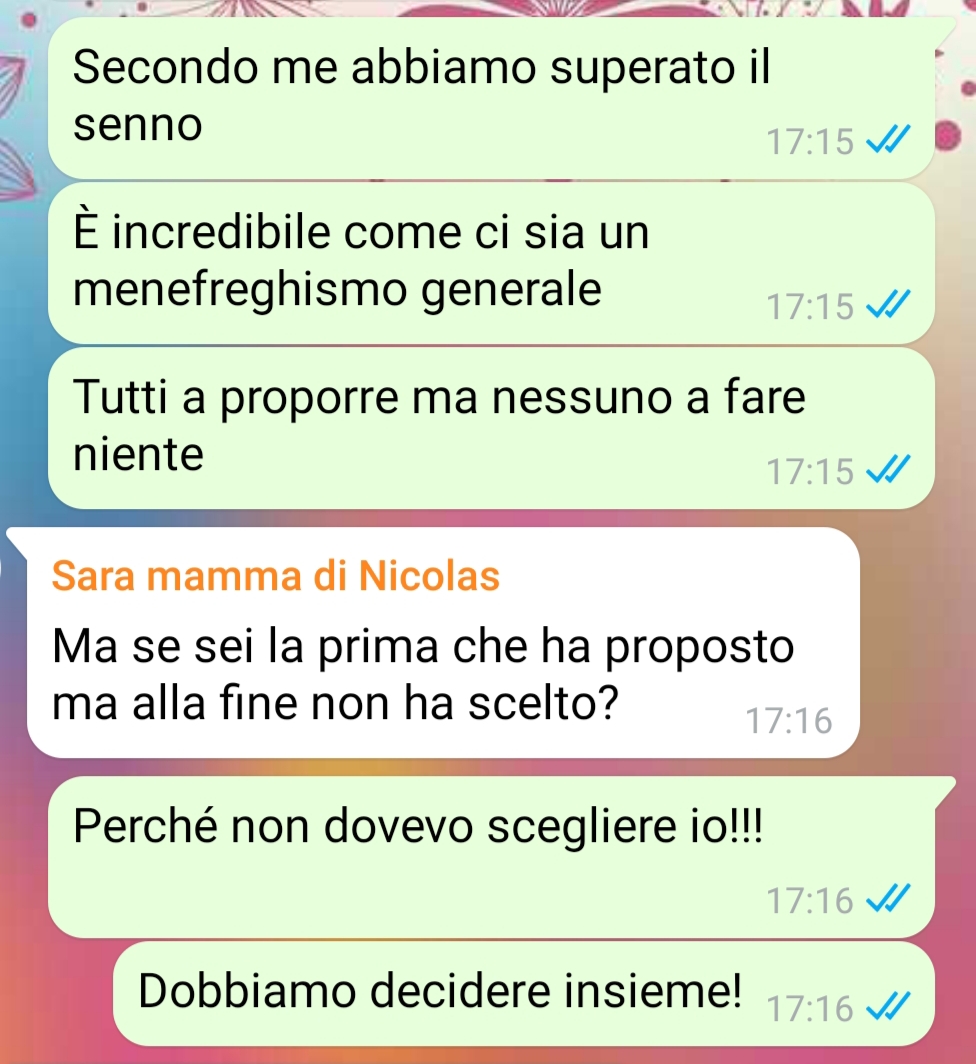Tap read checkmarks on 'Perché non dovevo scegliere' message
Viewport: 976px width, 1064px height.
888,899
